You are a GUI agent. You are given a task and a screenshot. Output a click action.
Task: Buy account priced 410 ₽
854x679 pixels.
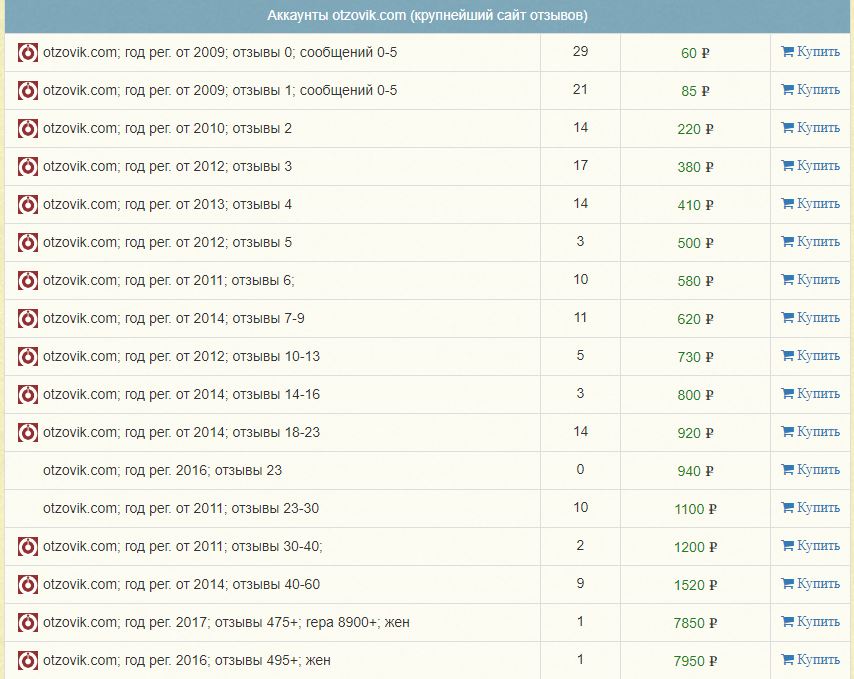(x=810, y=204)
